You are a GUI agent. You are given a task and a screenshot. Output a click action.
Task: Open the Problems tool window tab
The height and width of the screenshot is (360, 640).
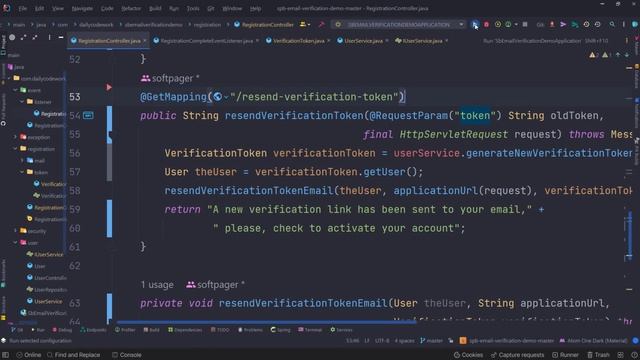(250, 330)
